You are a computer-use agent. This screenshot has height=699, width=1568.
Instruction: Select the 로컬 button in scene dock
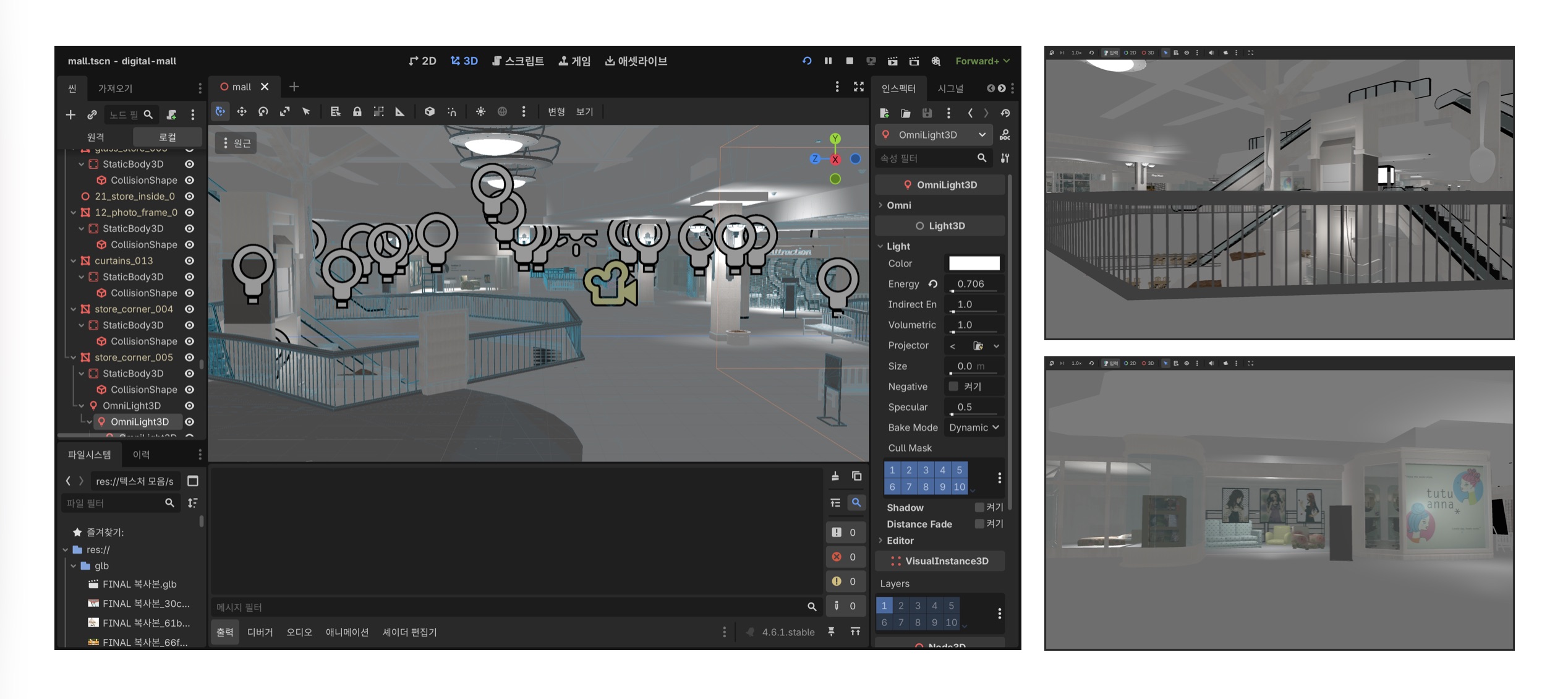click(168, 137)
